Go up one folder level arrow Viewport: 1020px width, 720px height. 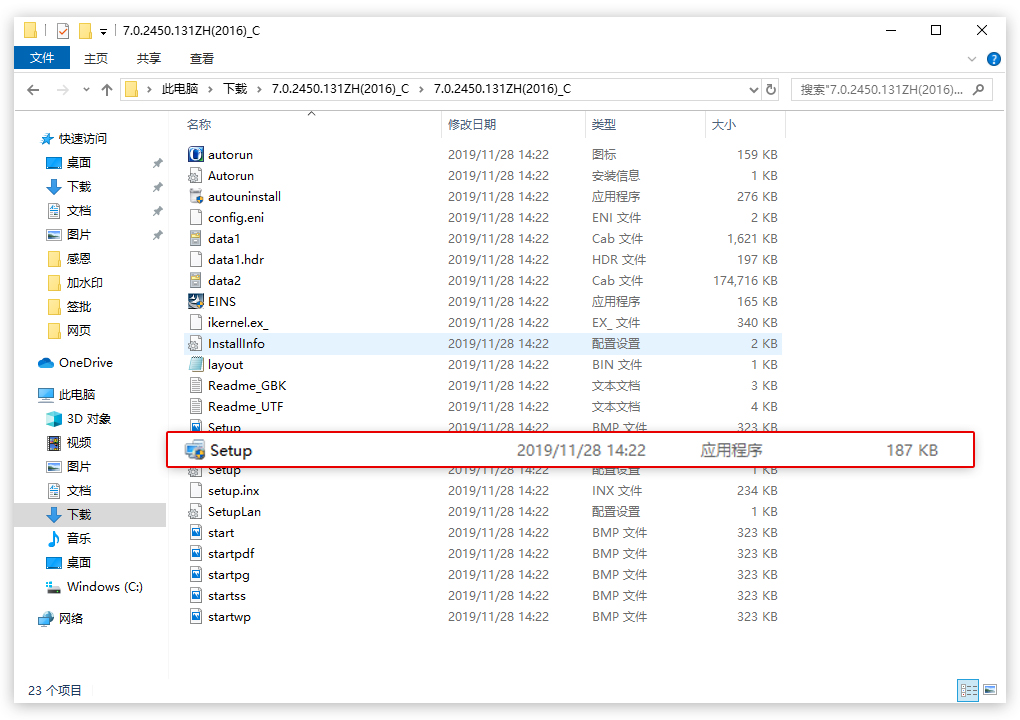[107, 90]
